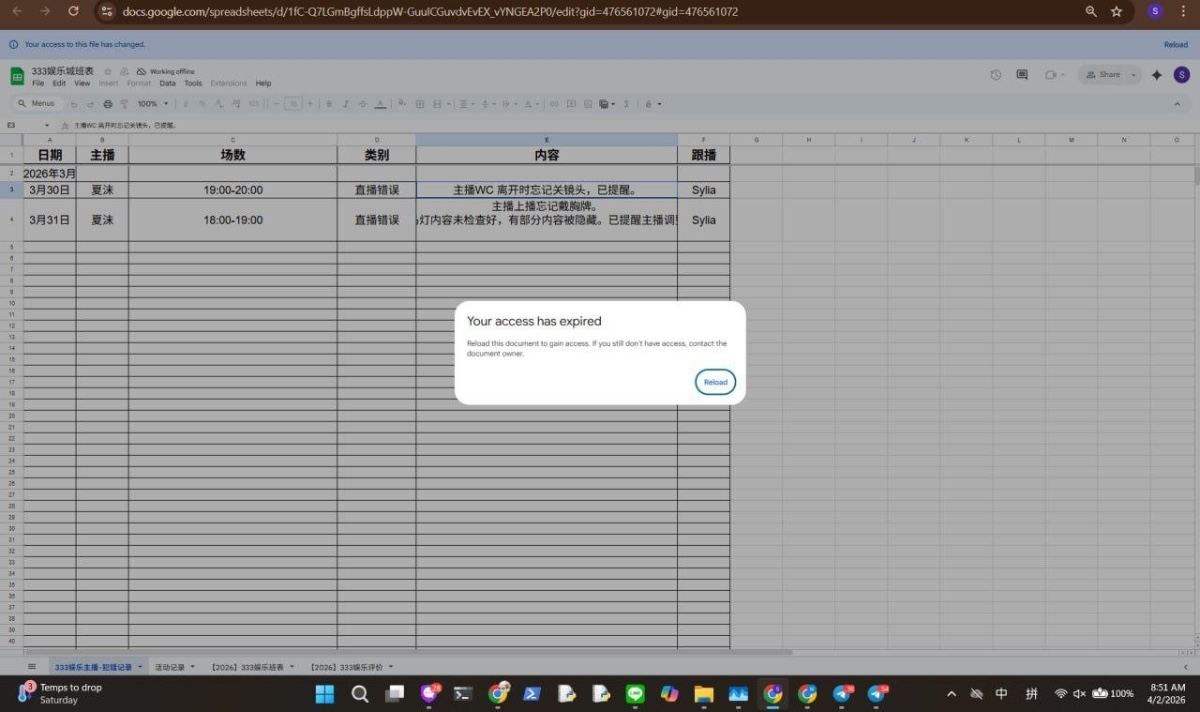Bookmark this page with the star icon
The width and height of the screenshot is (1200, 712).
tap(1116, 11)
